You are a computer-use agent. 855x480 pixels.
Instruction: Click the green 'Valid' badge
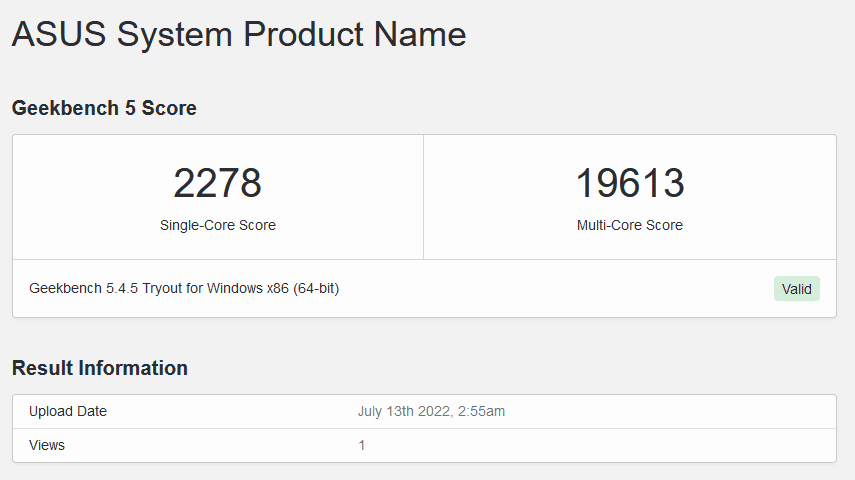point(797,289)
